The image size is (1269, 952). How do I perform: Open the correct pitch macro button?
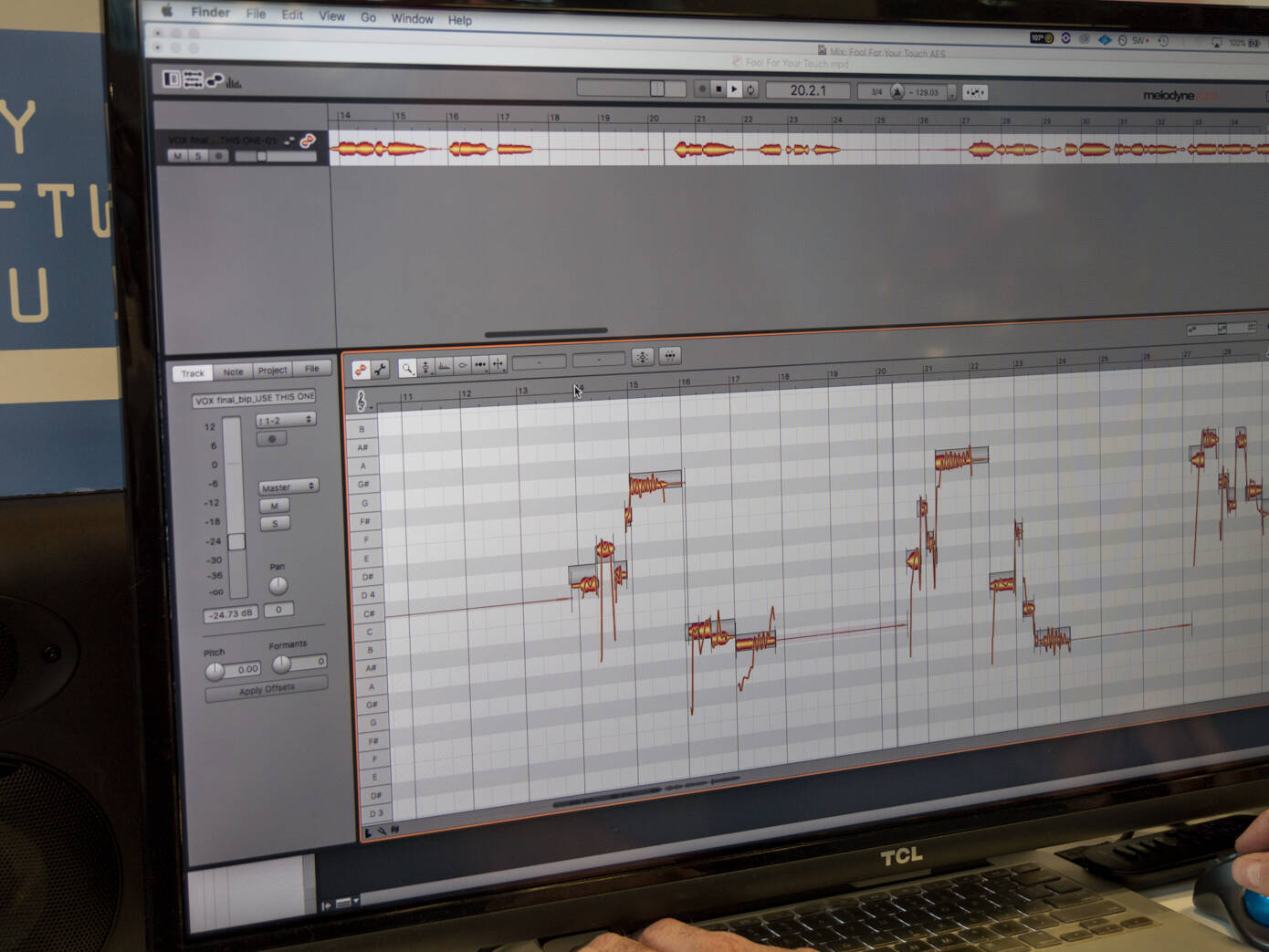(x=643, y=357)
